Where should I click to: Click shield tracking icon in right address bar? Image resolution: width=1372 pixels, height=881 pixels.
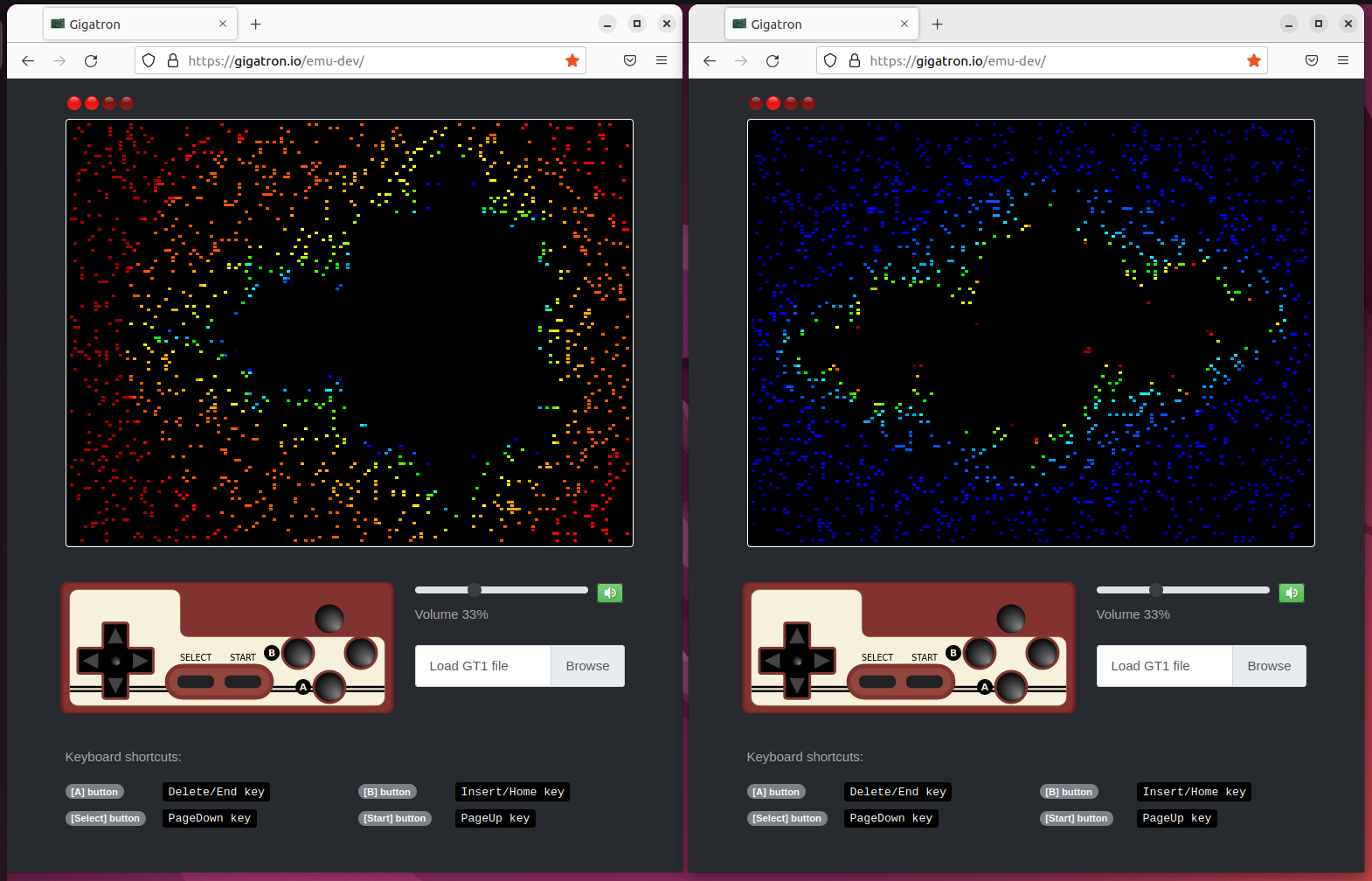point(830,60)
